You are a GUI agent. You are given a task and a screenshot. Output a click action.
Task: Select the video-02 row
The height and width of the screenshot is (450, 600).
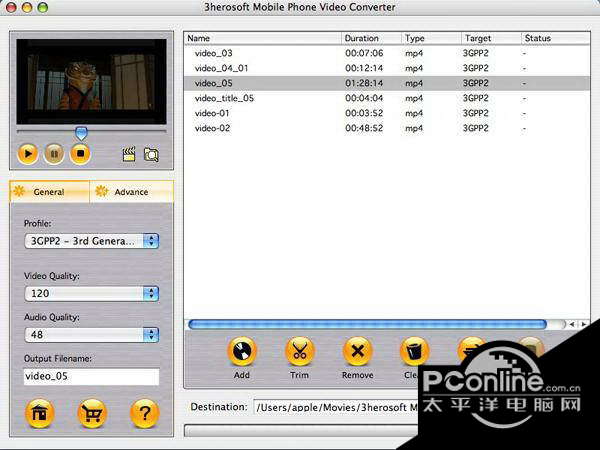pos(387,128)
